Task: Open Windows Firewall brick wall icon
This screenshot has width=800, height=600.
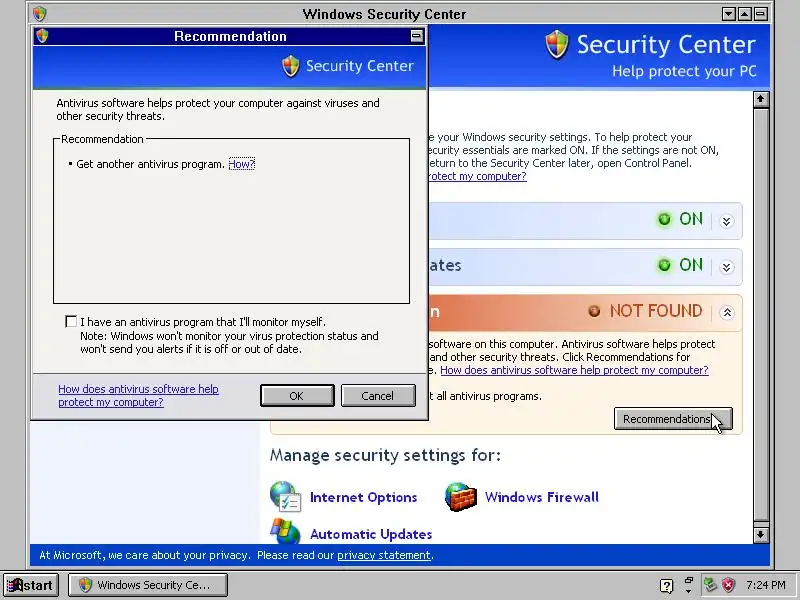Action: click(461, 496)
